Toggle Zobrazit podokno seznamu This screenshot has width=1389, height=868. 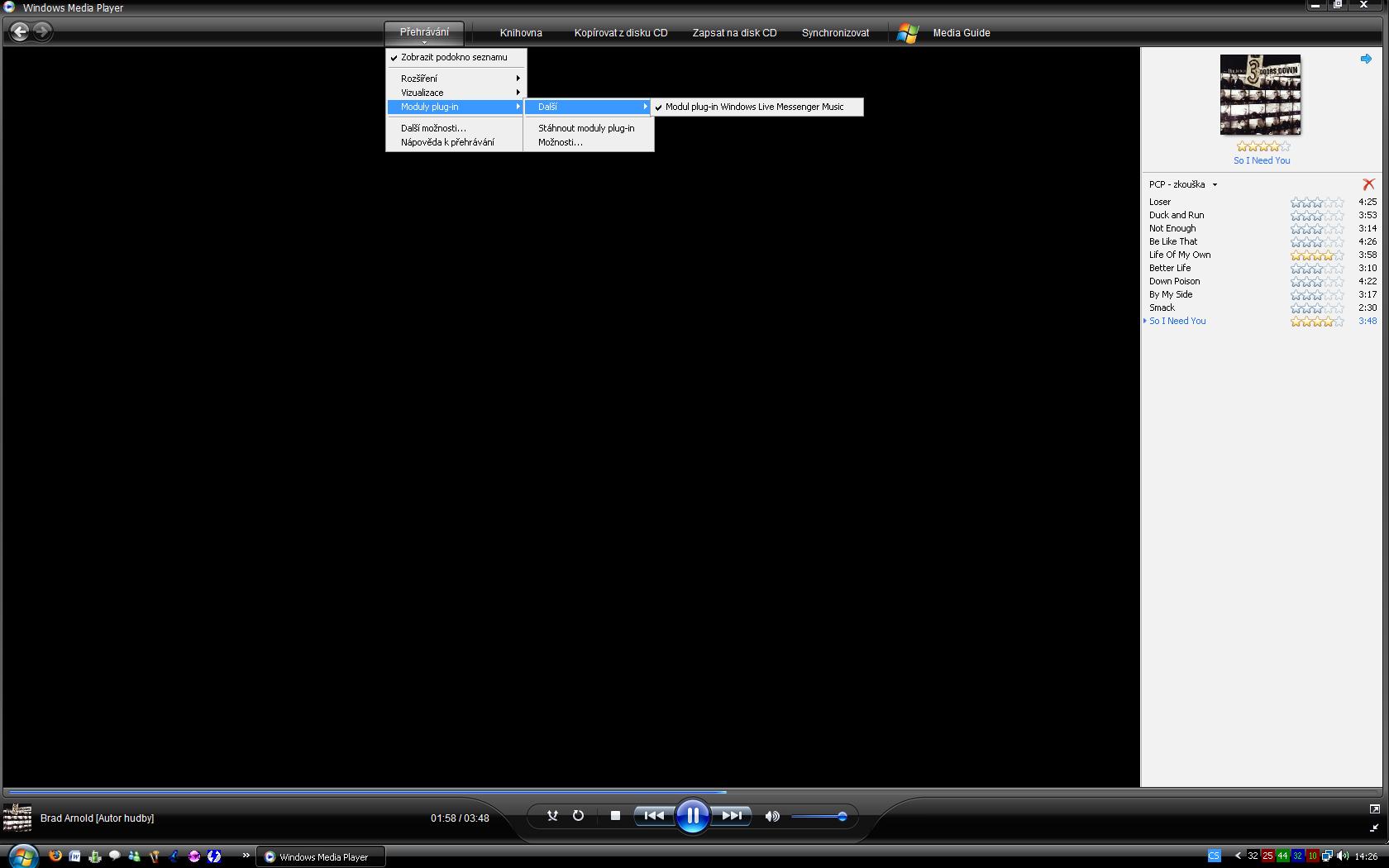[456, 57]
